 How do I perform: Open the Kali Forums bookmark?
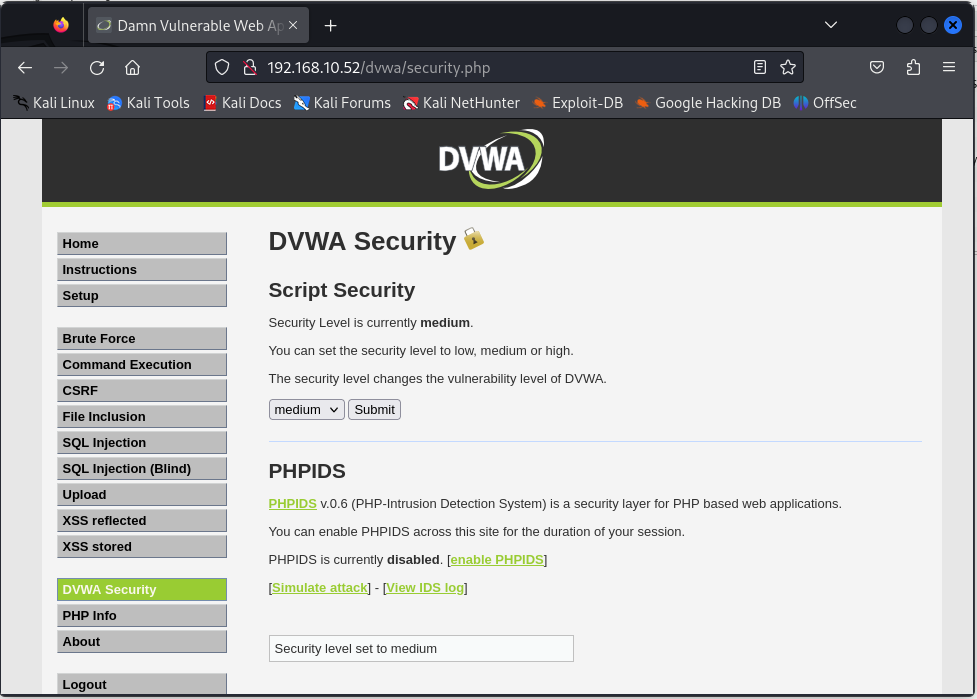click(343, 103)
